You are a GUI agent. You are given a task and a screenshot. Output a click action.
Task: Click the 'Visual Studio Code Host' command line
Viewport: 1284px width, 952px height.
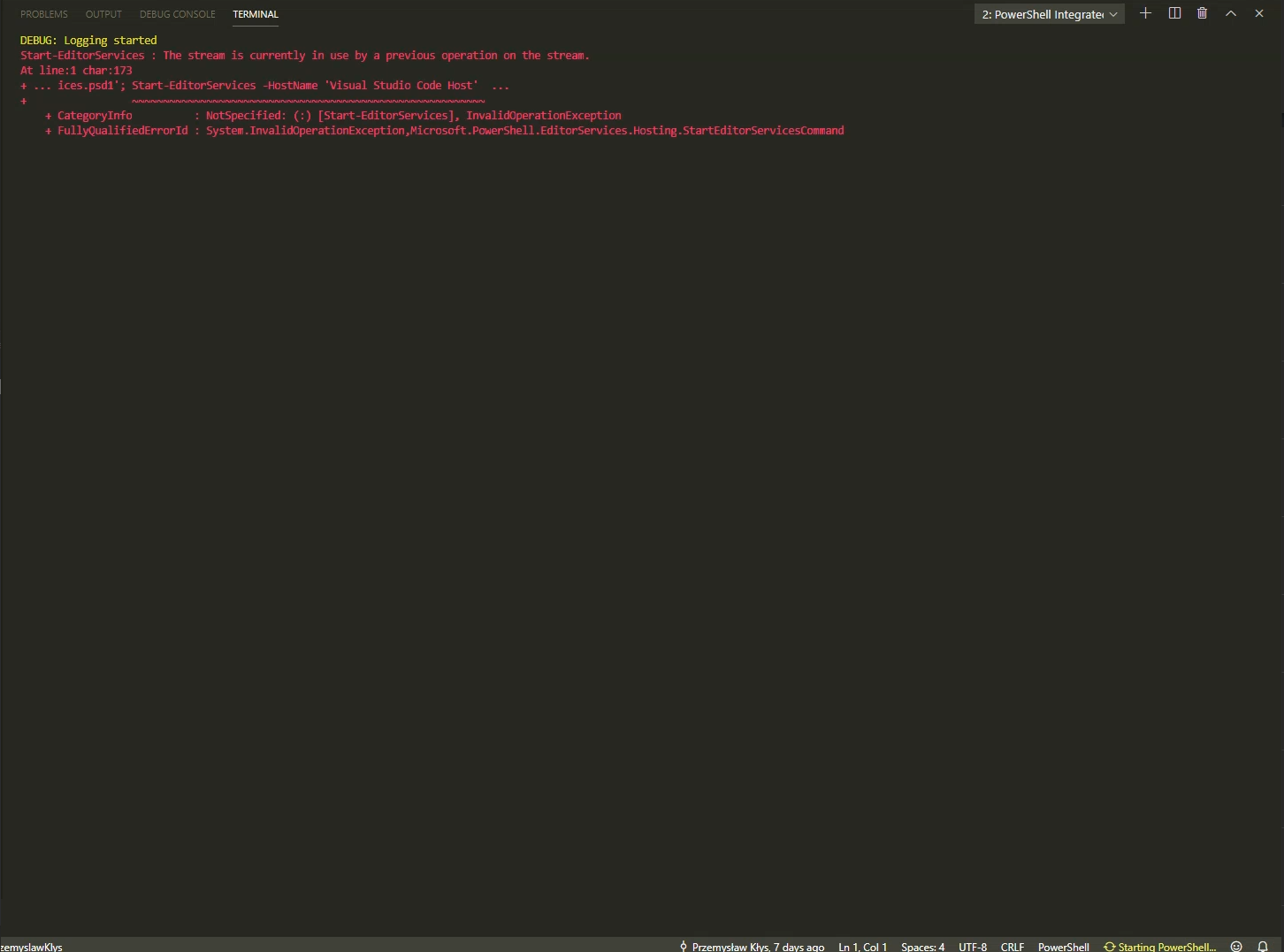click(x=264, y=86)
